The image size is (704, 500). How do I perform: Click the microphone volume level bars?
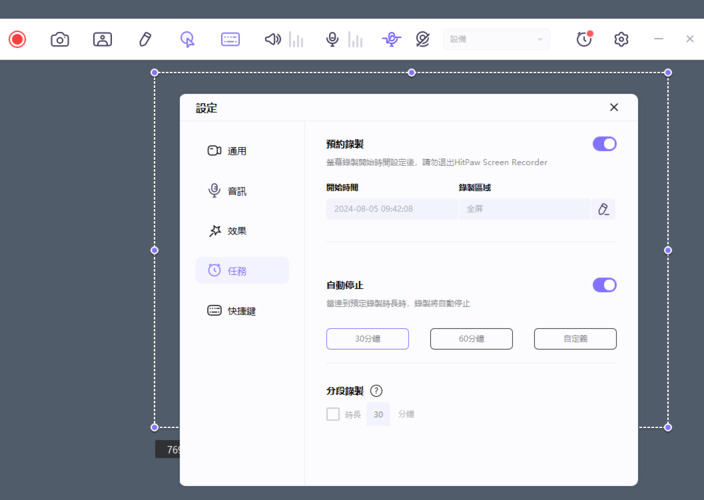pos(355,39)
